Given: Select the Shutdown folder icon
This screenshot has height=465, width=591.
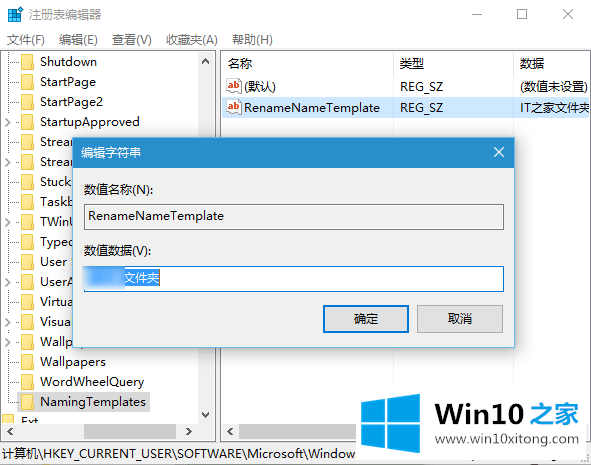Looking at the screenshot, I should [28, 62].
